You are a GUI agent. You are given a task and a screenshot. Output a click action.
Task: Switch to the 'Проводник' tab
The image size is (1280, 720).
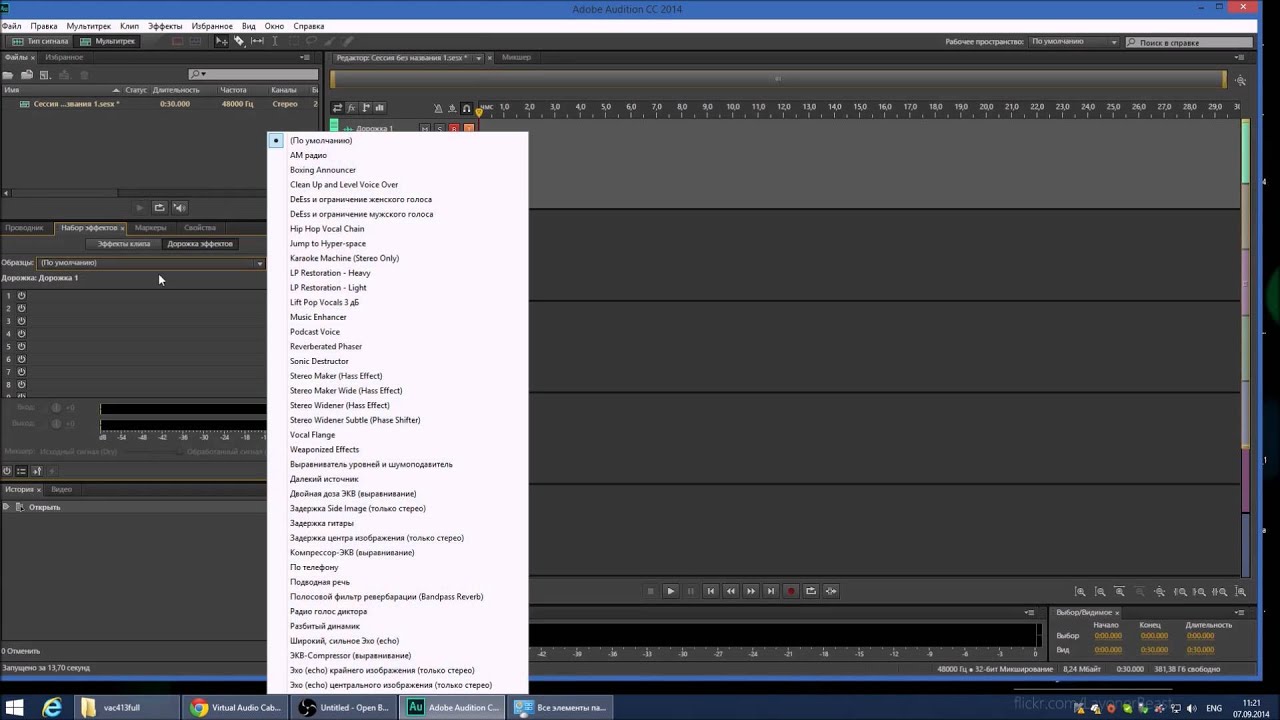click(x=24, y=228)
